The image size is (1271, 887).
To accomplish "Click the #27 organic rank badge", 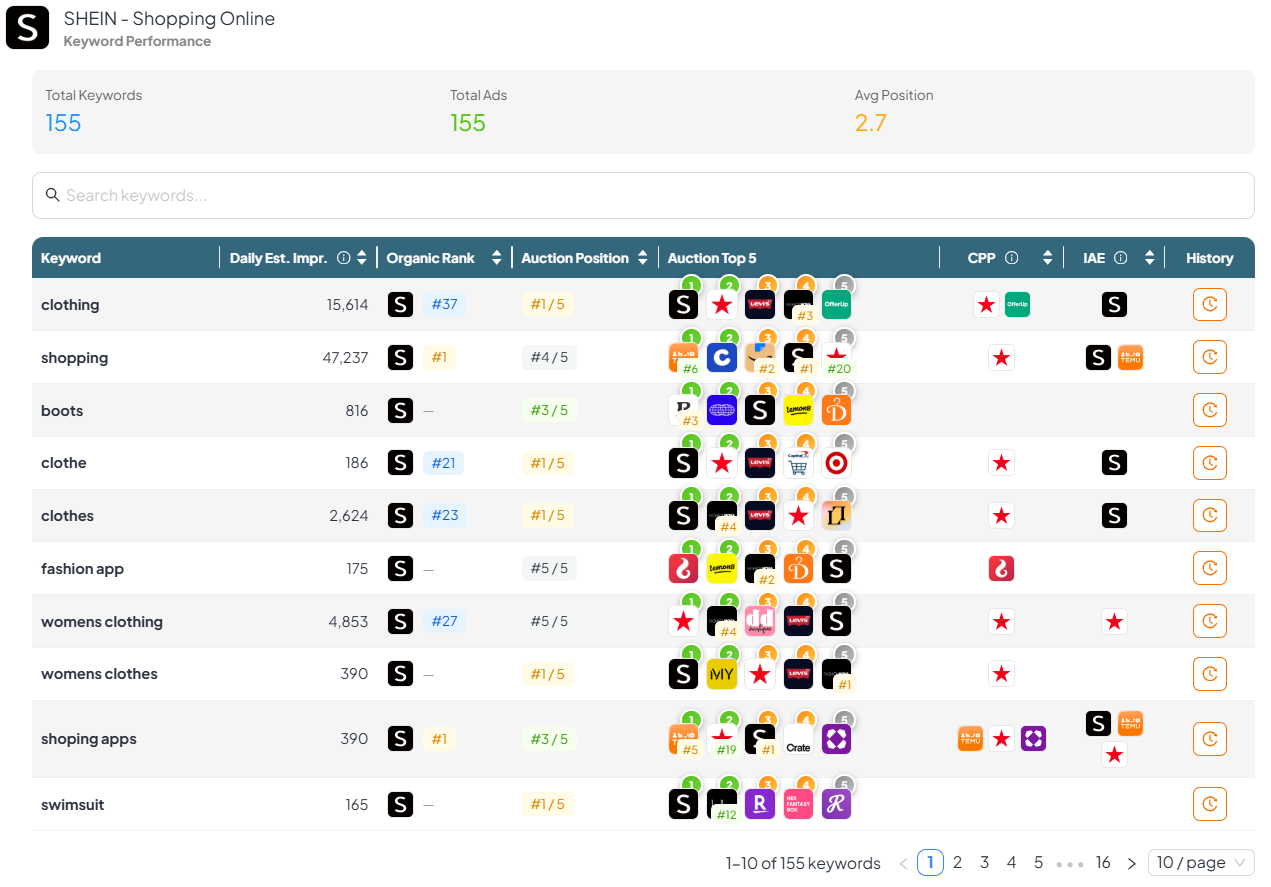I will tap(444, 621).
